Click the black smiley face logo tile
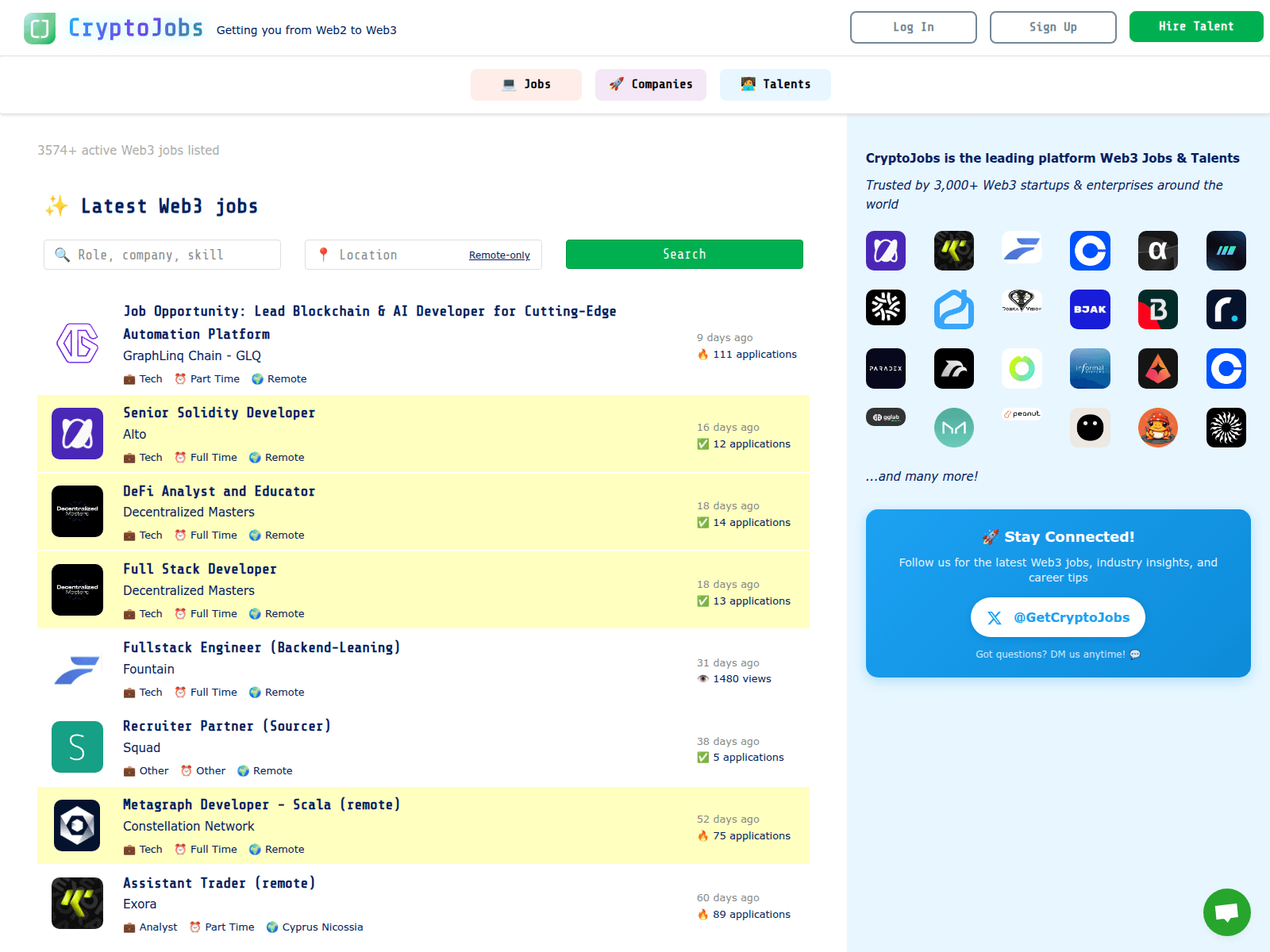 point(1090,428)
